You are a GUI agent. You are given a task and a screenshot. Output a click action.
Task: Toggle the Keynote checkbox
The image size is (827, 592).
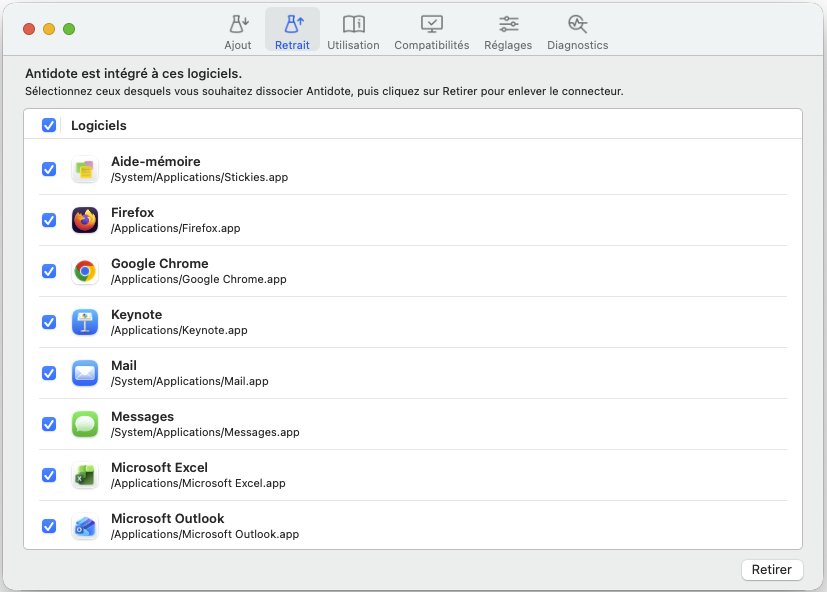(49, 322)
